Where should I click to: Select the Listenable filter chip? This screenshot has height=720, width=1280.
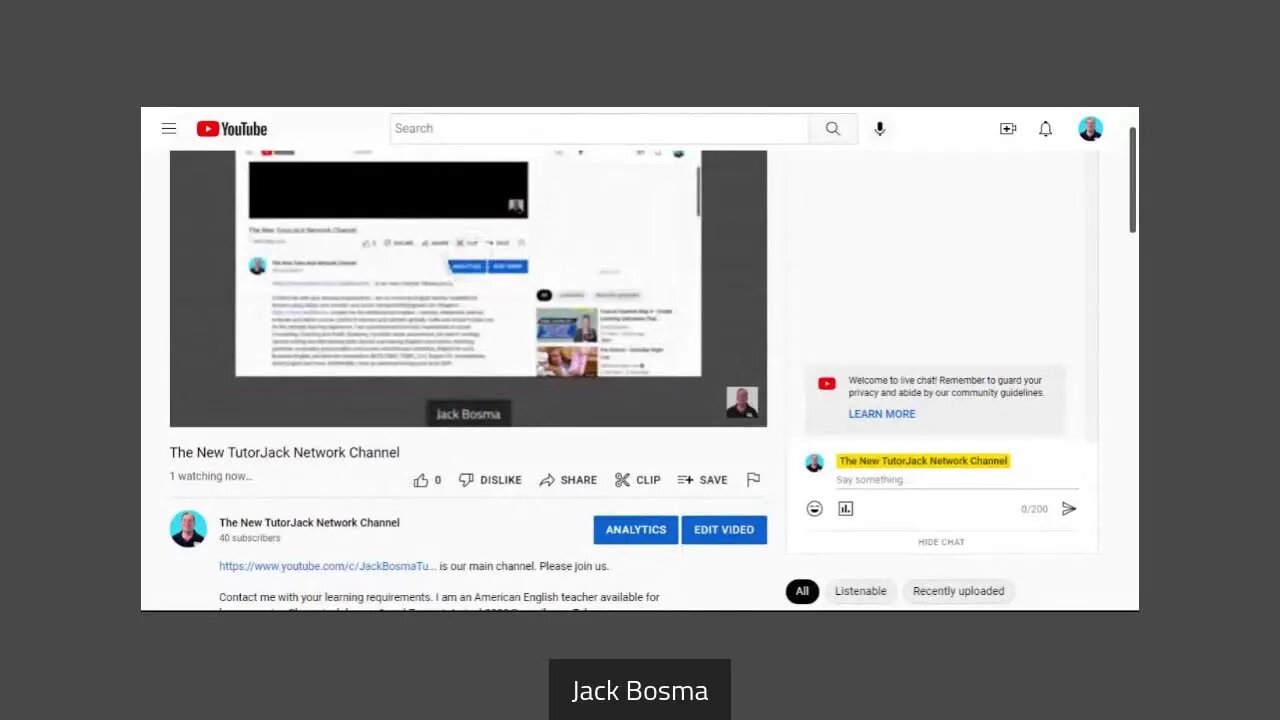click(861, 591)
